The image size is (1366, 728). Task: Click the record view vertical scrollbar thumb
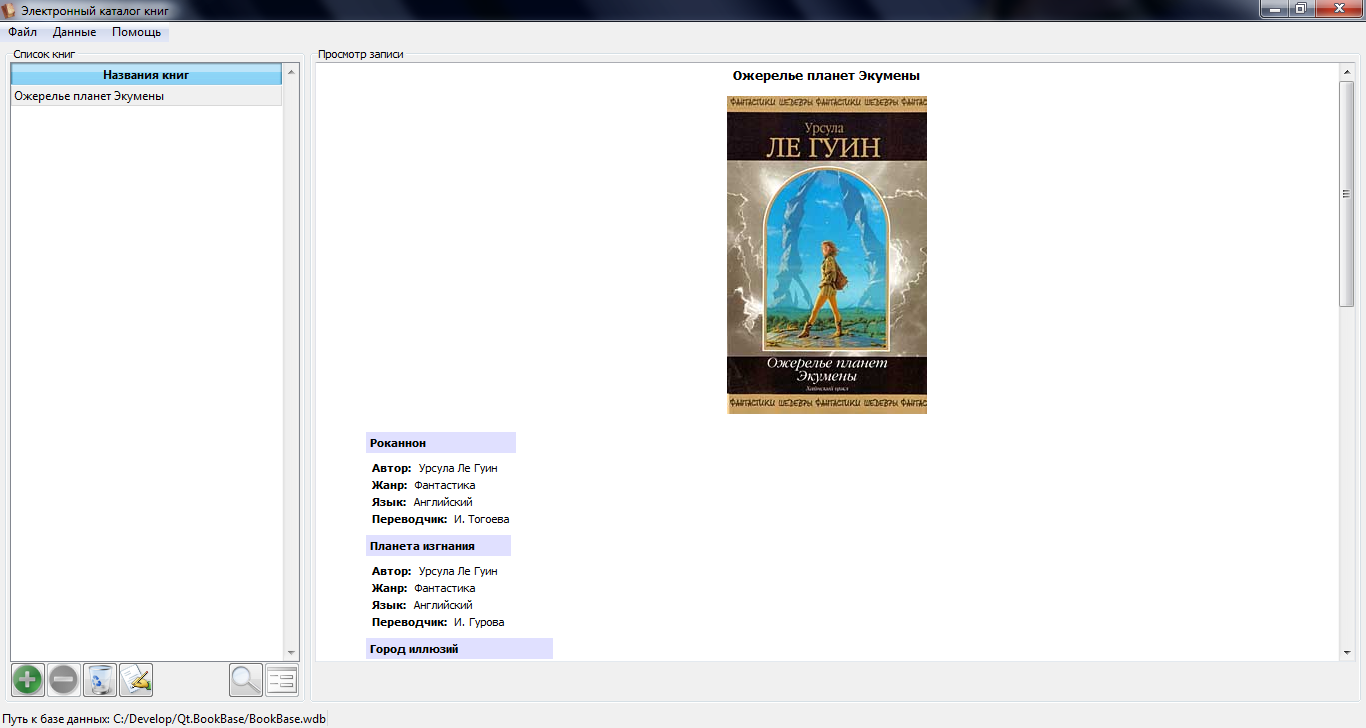(x=1346, y=194)
